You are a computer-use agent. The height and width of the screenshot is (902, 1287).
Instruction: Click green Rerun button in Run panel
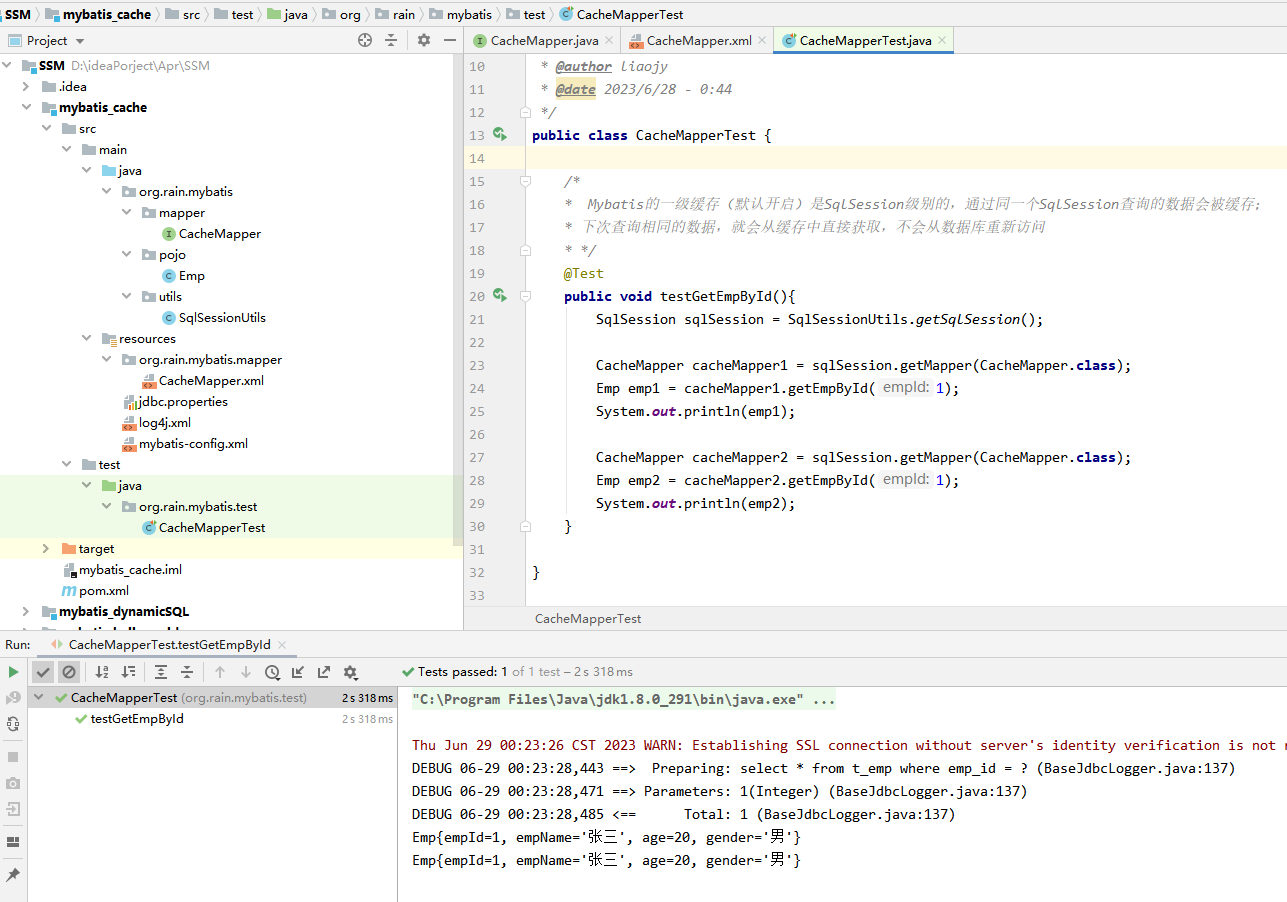(13, 672)
